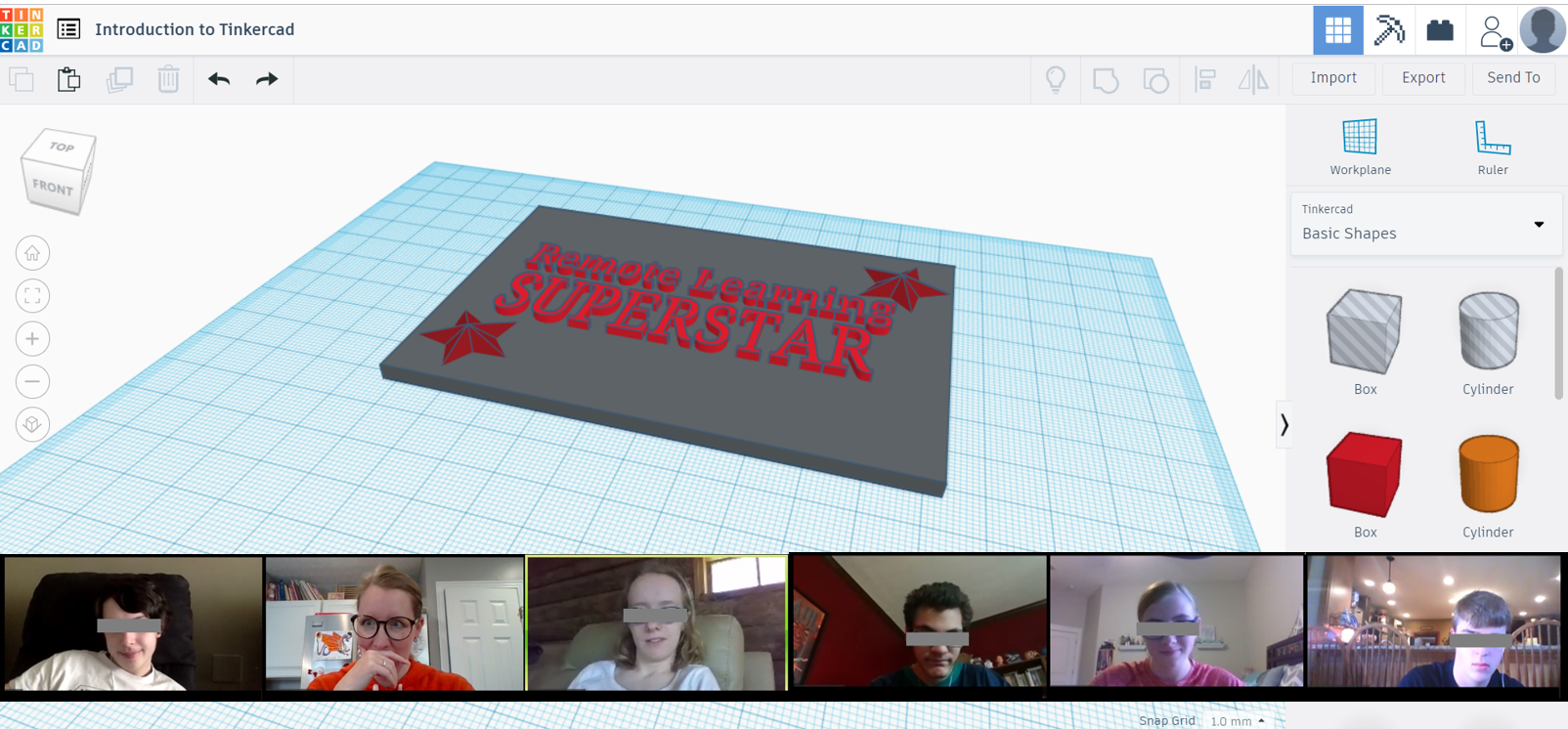Click the Send To button
The width and height of the screenshot is (1568, 729).
pos(1513,78)
